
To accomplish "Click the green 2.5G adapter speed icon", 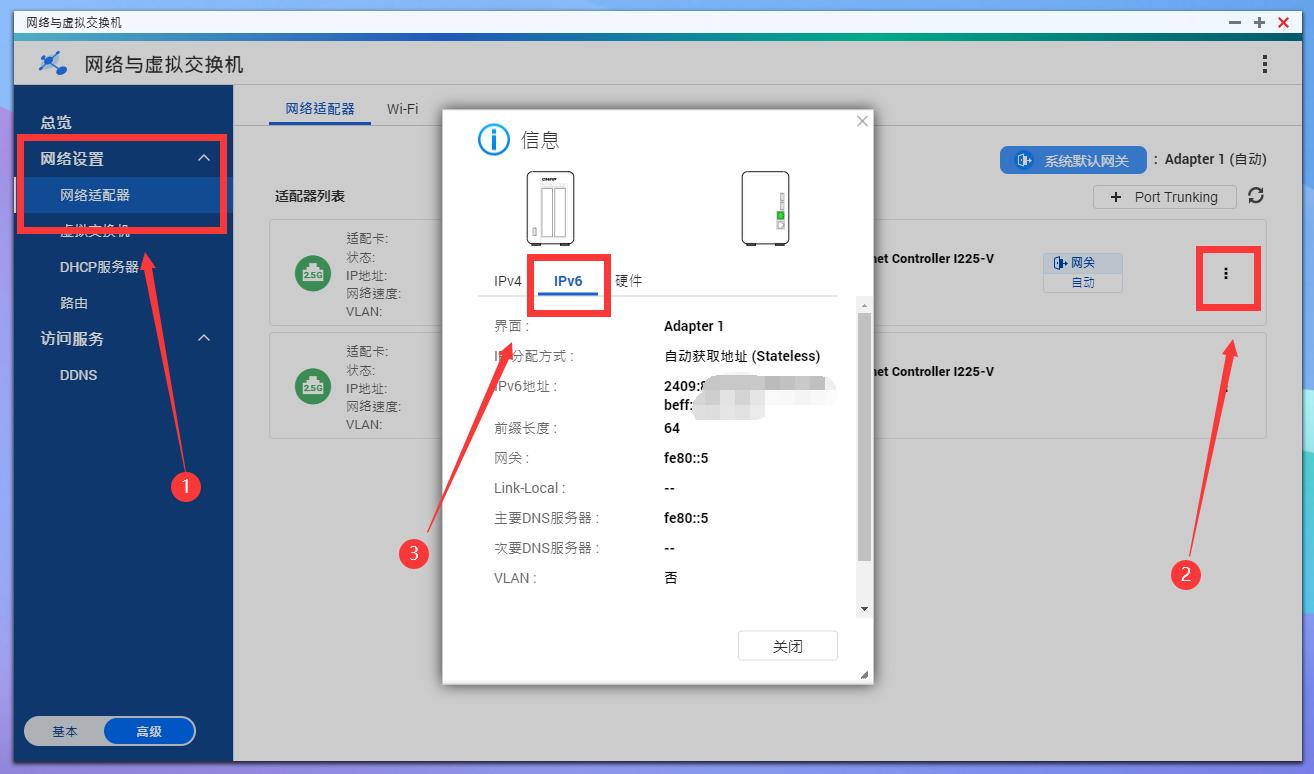I will [x=311, y=273].
